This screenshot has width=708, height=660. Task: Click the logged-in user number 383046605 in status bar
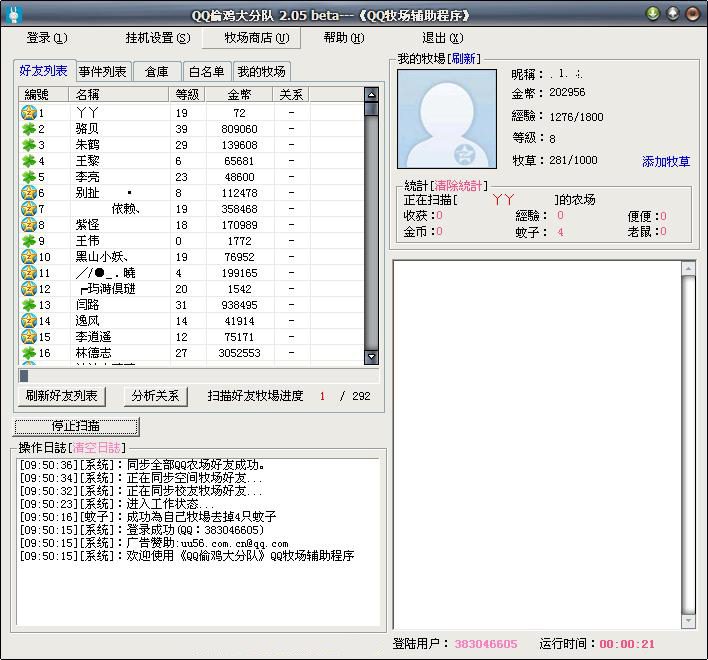click(486, 644)
